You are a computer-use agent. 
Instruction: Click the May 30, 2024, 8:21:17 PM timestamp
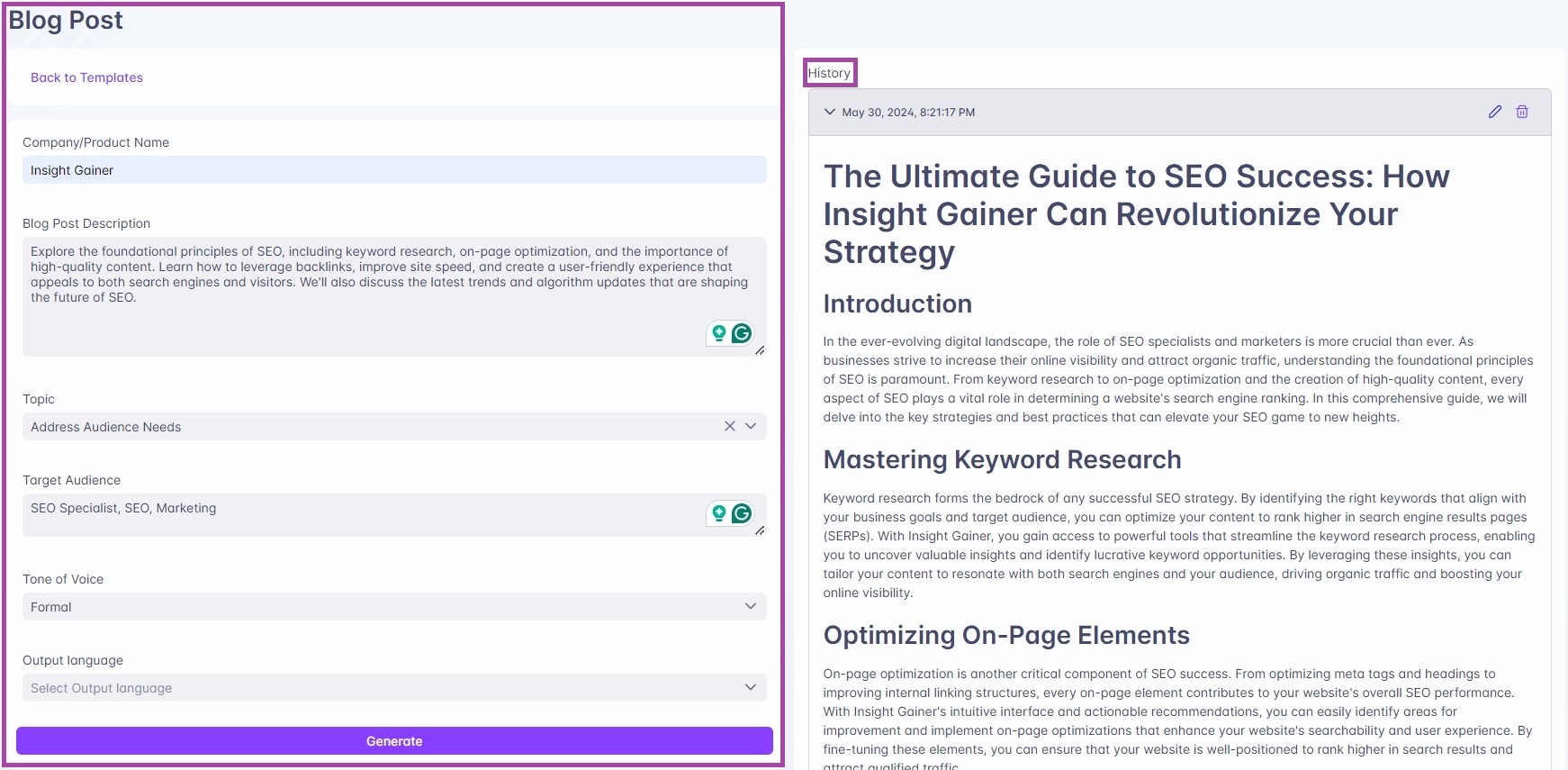(x=908, y=113)
